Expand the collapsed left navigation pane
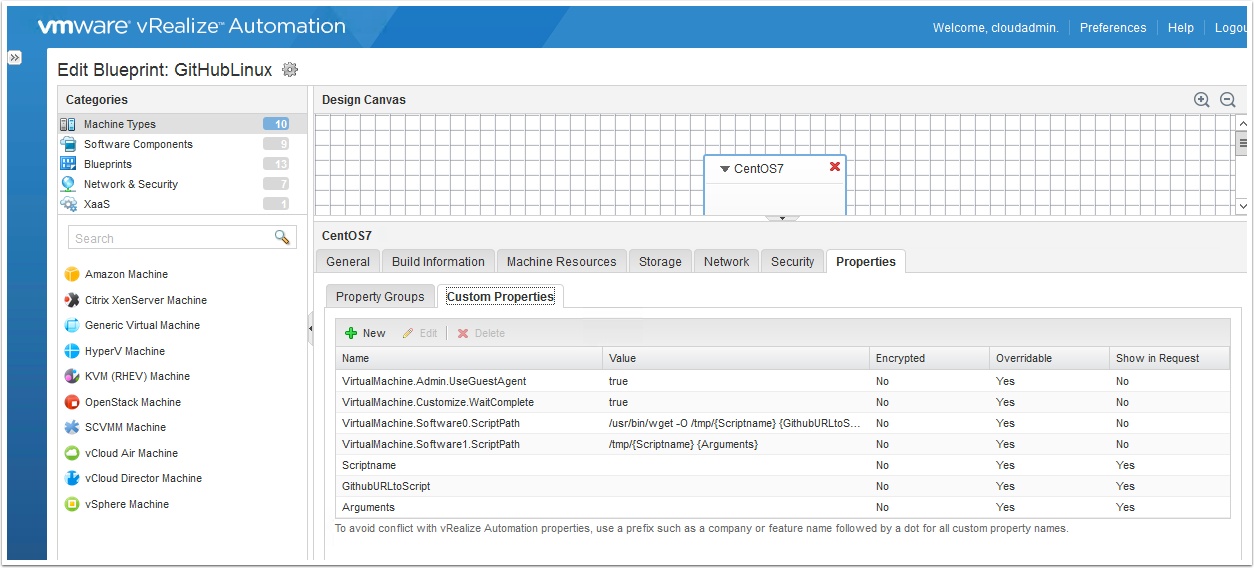The image size is (1254, 568). [x=15, y=58]
